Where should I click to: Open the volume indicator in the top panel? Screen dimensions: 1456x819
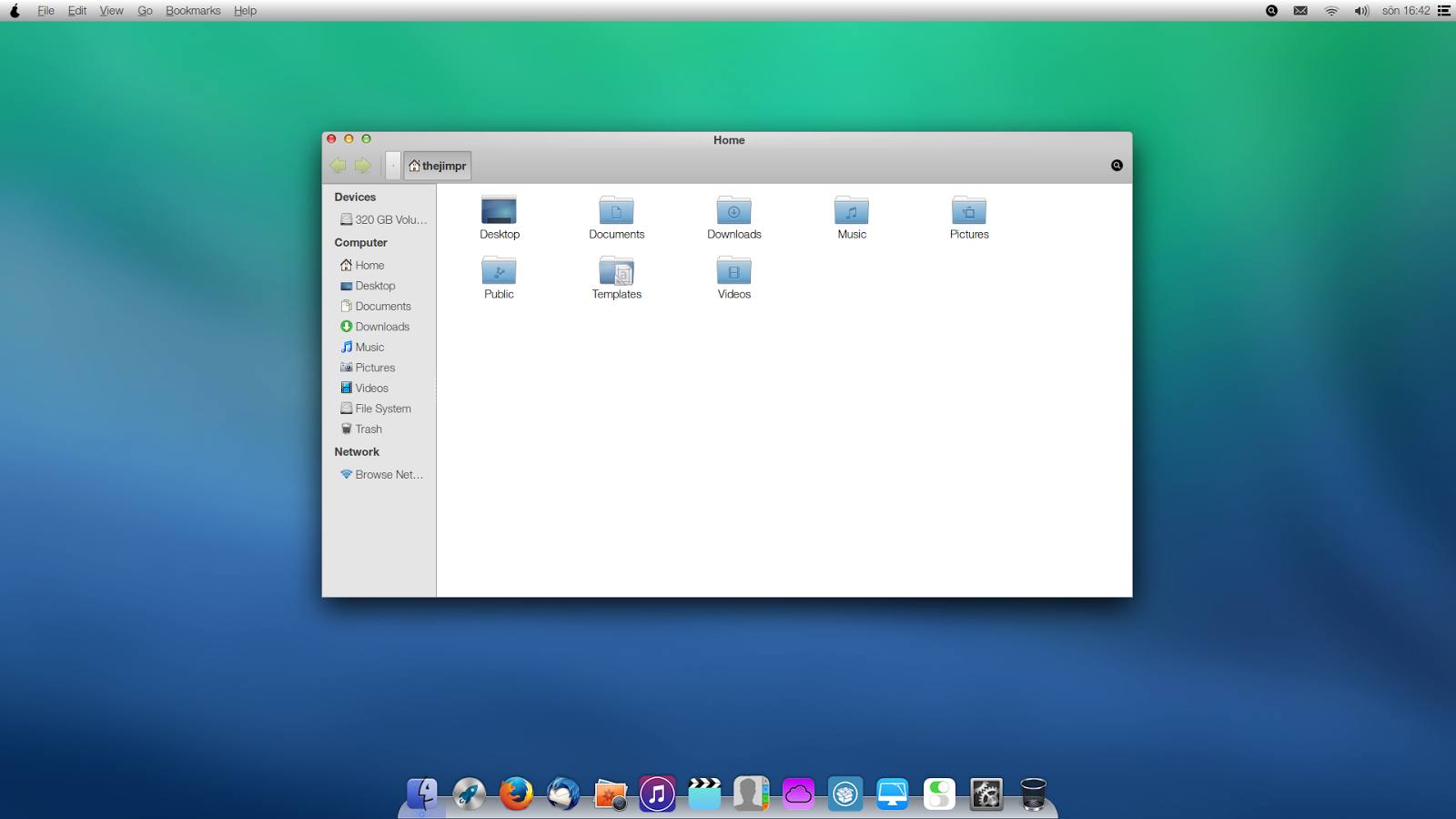[x=1361, y=11]
